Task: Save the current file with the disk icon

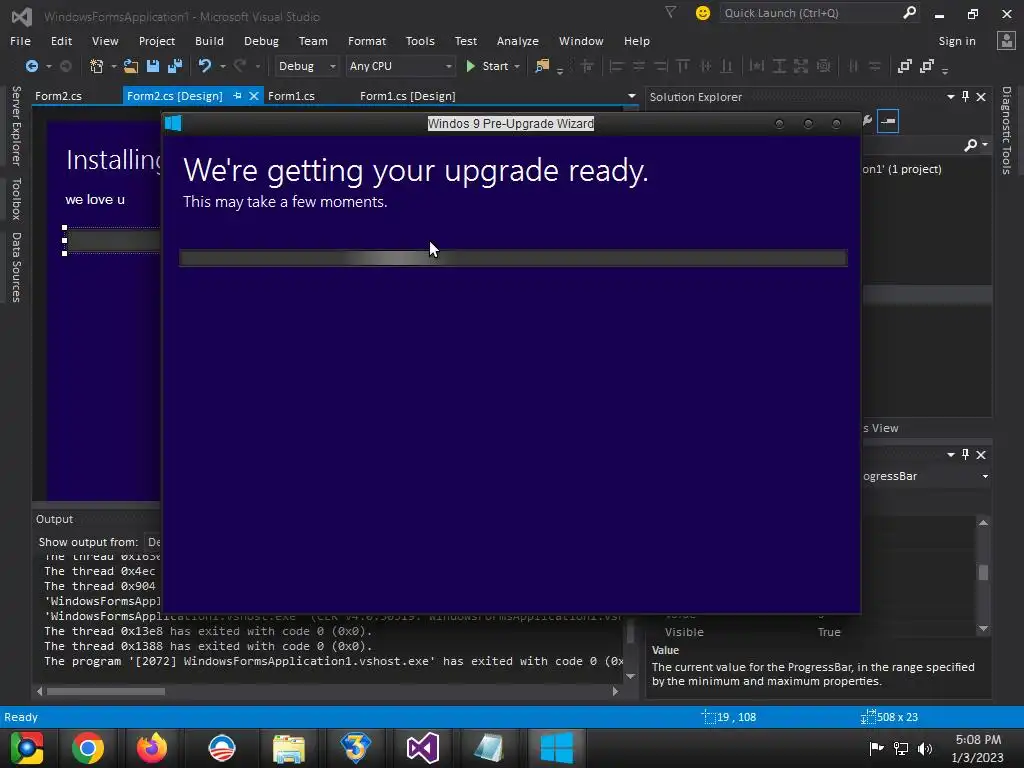Action: coord(153,66)
